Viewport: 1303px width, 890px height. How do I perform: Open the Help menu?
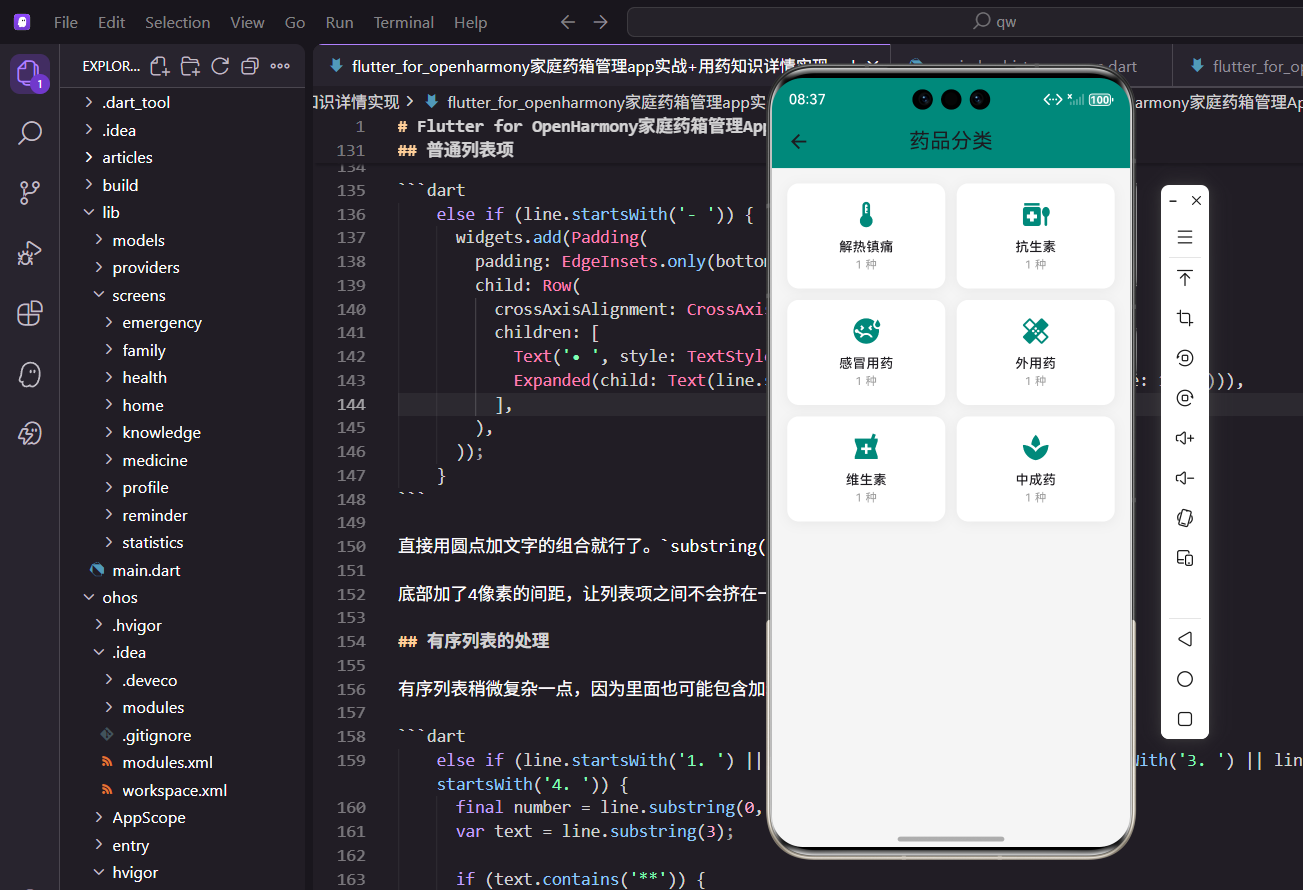[470, 22]
